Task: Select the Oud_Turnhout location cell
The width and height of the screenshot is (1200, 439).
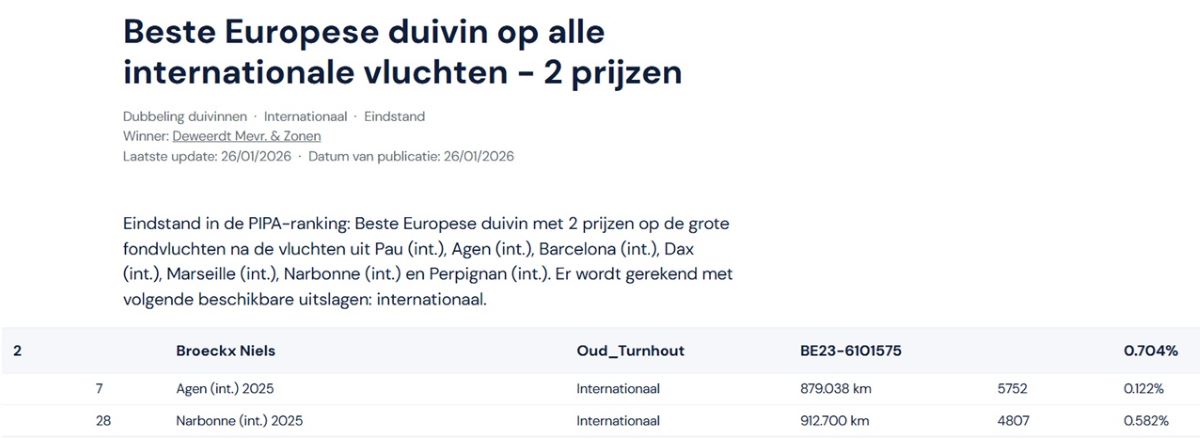Action: 630,351
